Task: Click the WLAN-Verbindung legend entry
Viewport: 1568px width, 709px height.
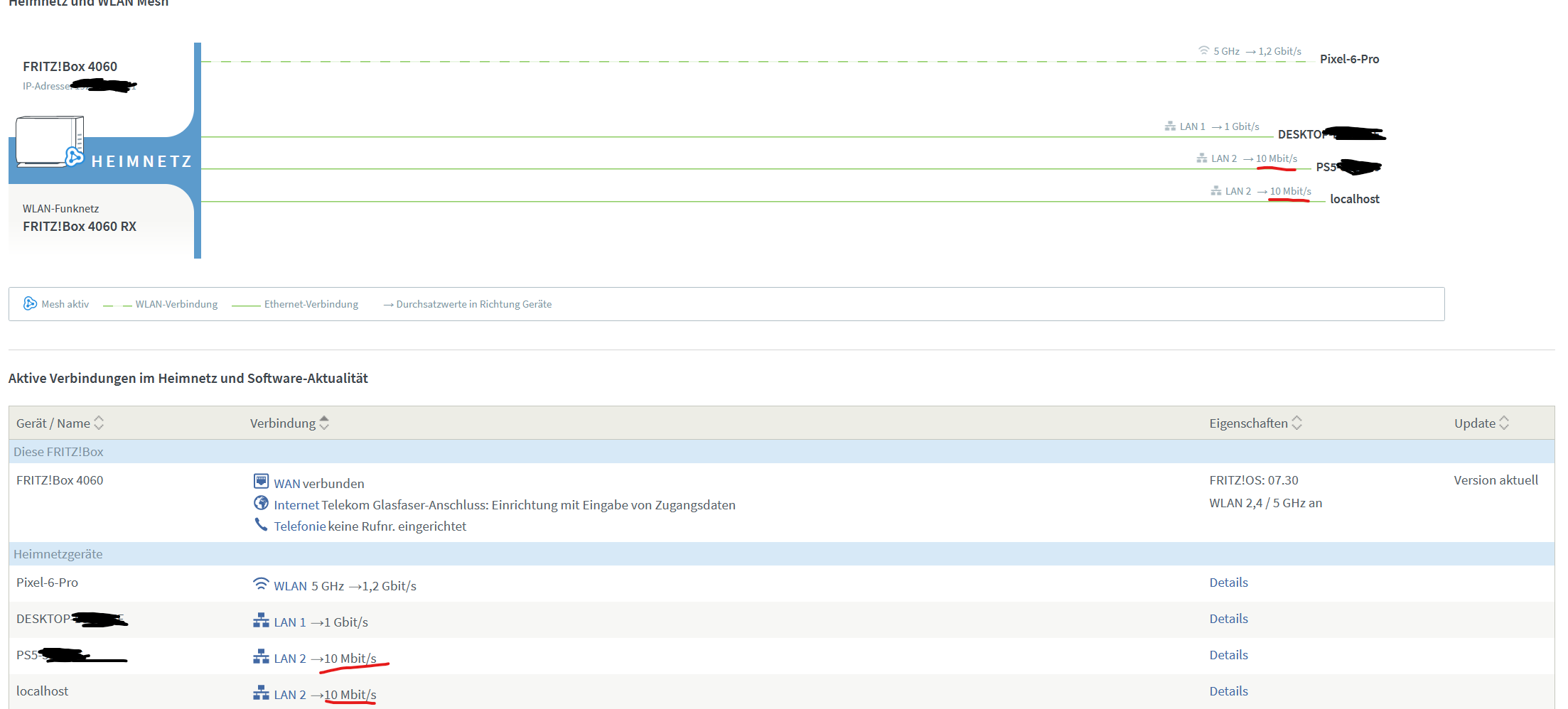Action: click(x=161, y=304)
